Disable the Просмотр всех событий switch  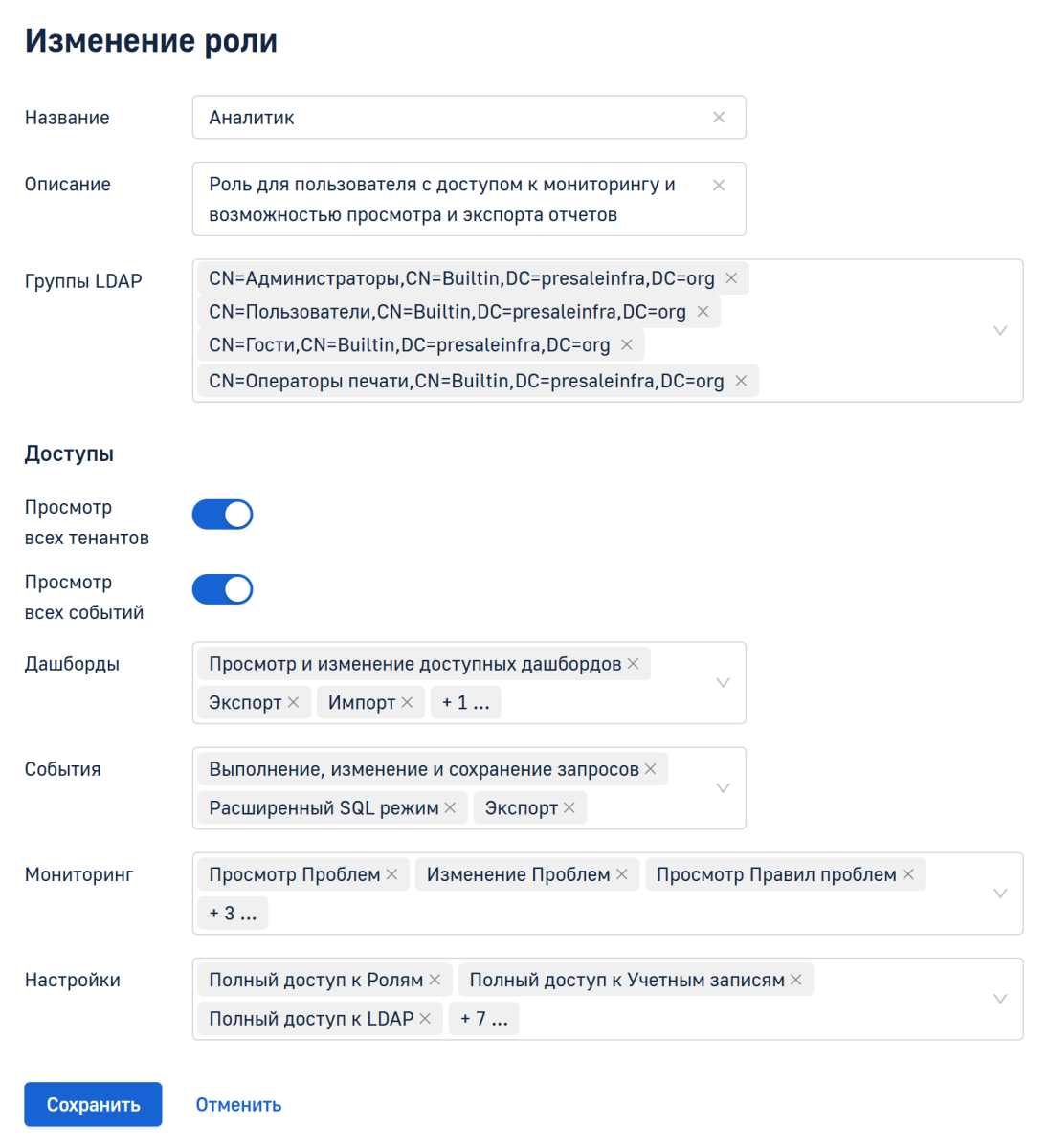pos(222,589)
